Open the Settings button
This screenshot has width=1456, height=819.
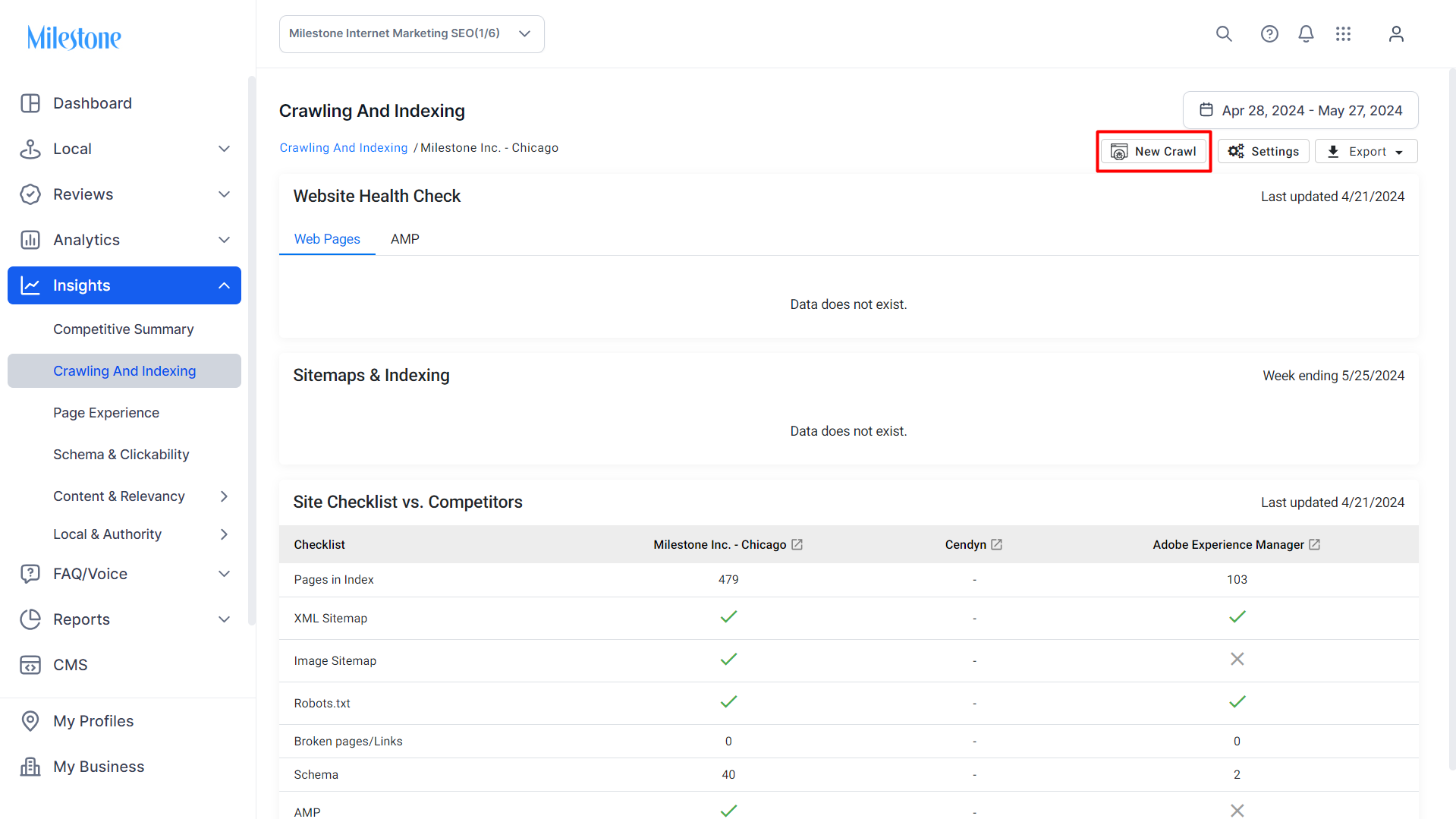pos(1263,151)
